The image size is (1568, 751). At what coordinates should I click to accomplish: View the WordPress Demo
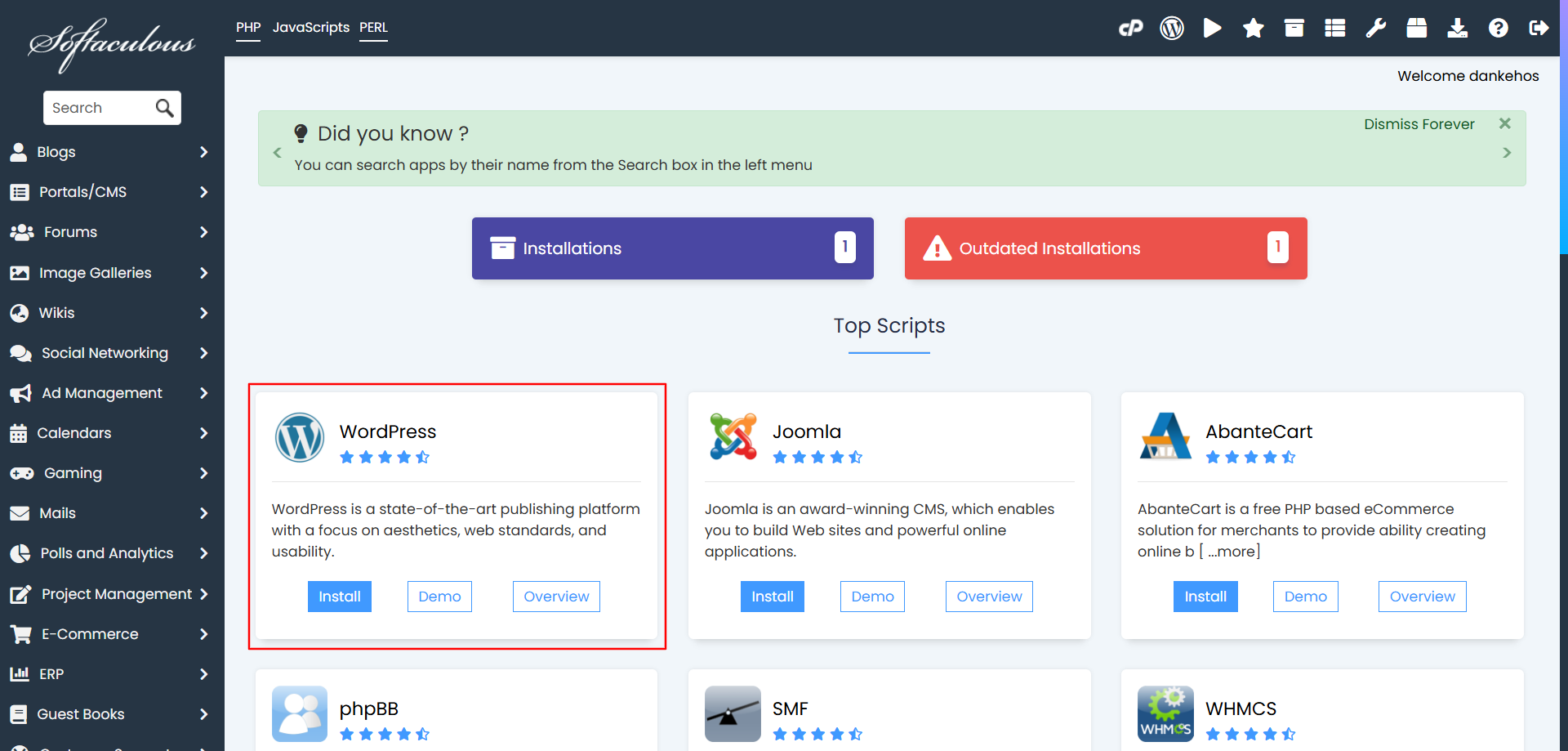[439, 597]
